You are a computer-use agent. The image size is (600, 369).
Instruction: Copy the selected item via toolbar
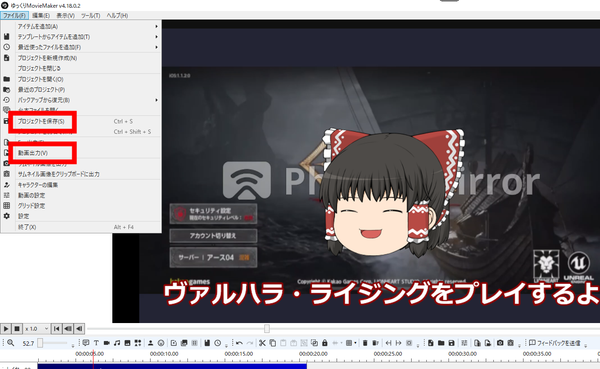pyautogui.click(x=272, y=343)
